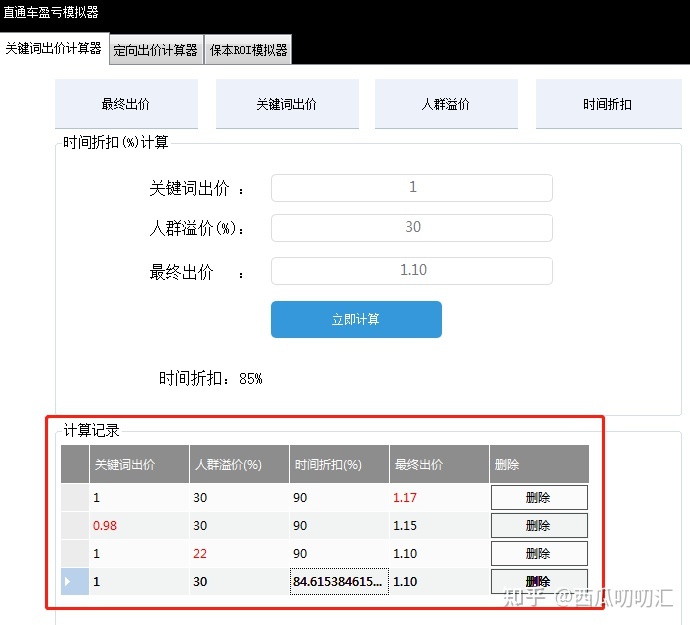The height and width of the screenshot is (625, 690).
Task: Select the 时间折扣 calculation mode
Action: tap(609, 104)
